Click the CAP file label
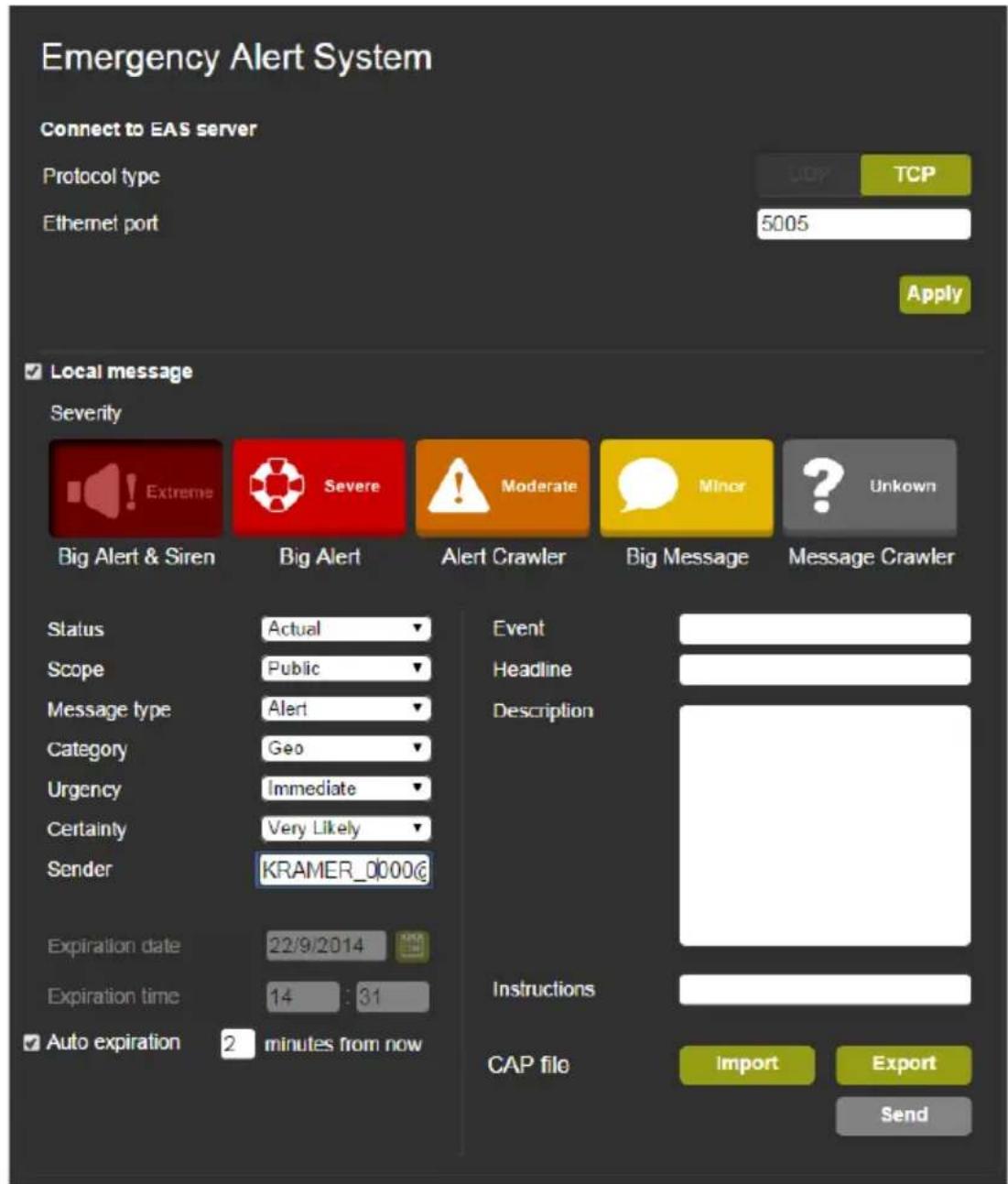The height and width of the screenshot is (1184, 1008). pyautogui.click(x=528, y=1065)
